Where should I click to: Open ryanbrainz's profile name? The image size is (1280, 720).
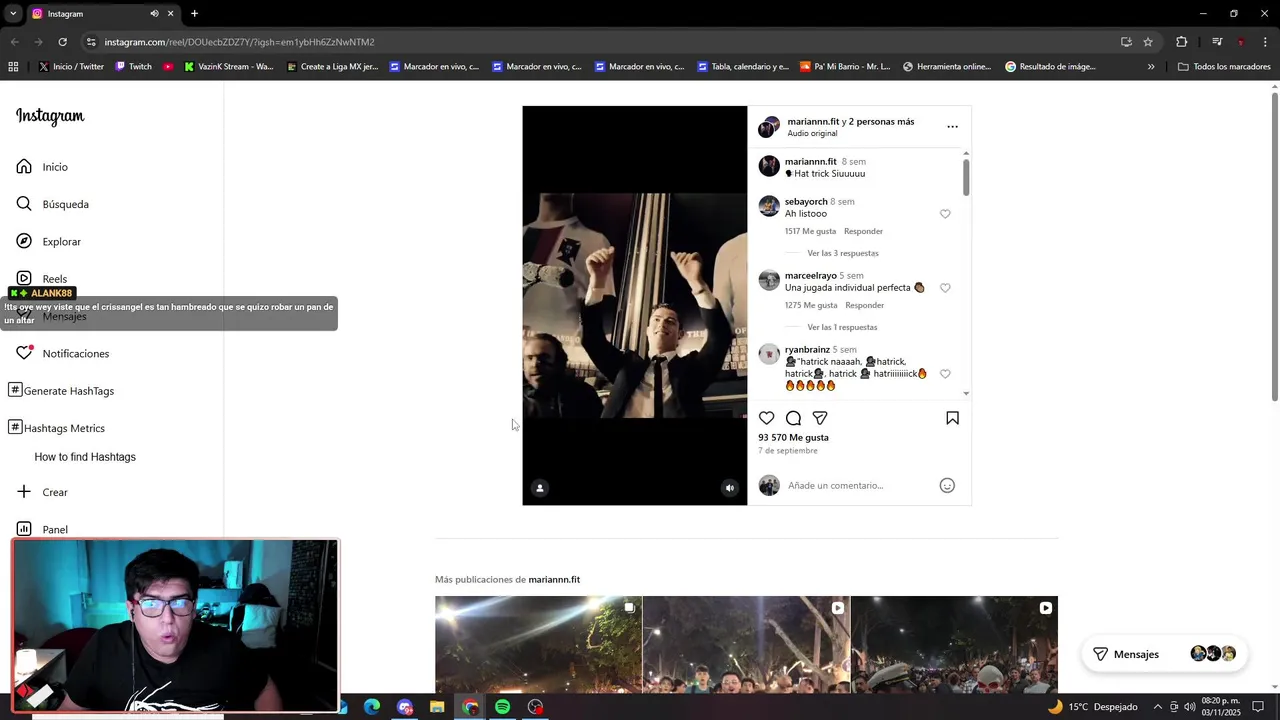coord(807,350)
